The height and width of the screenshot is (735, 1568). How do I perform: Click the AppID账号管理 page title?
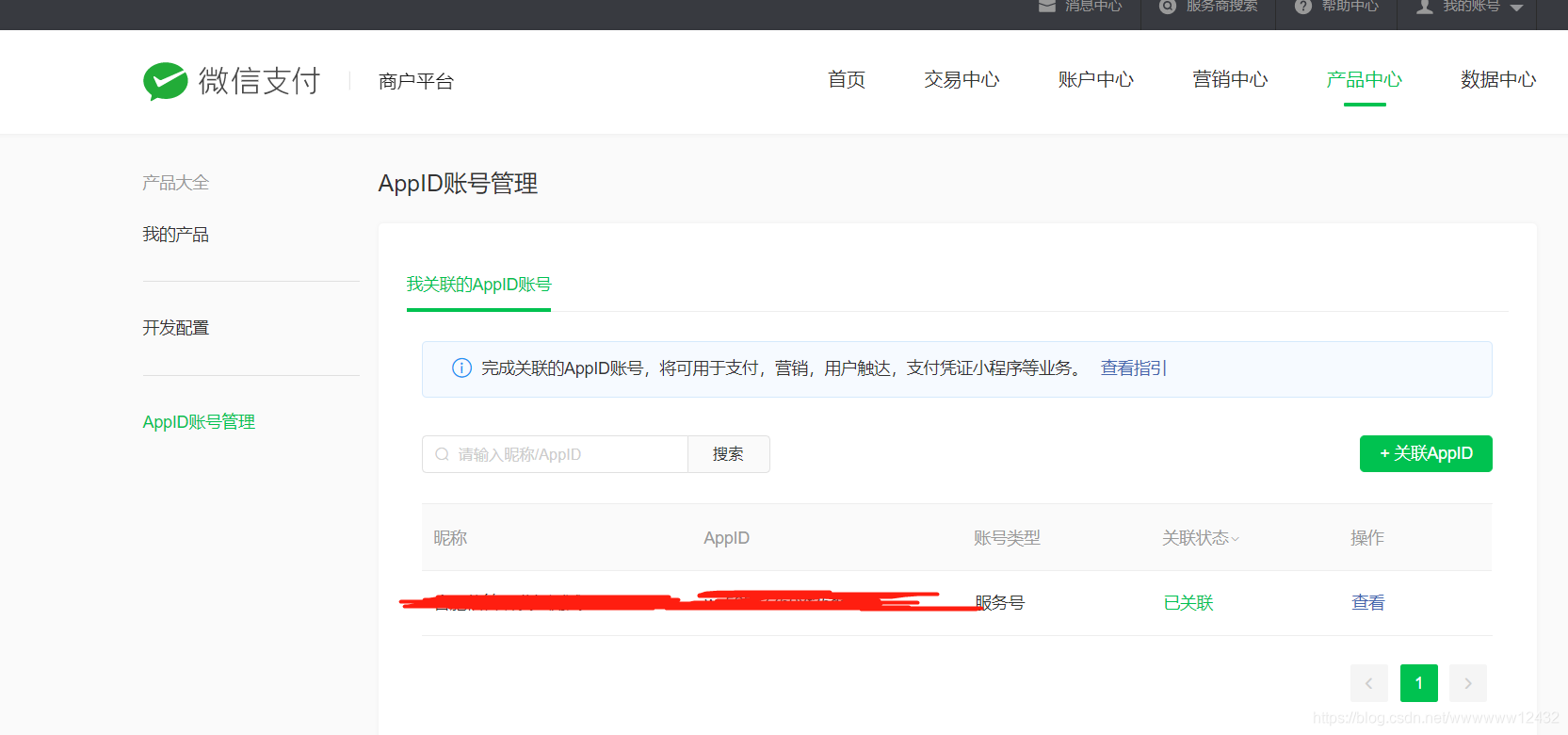[x=458, y=184]
